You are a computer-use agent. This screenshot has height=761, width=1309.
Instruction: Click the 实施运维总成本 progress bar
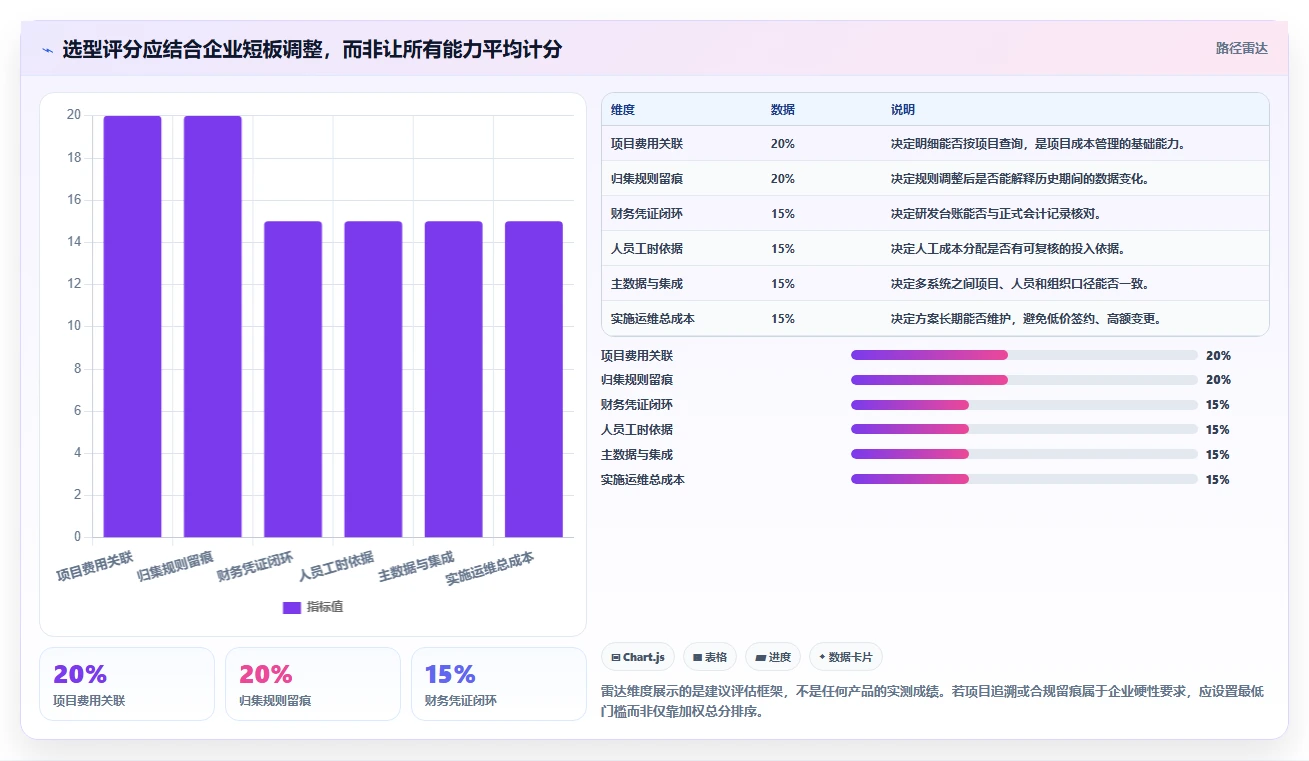point(1024,479)
